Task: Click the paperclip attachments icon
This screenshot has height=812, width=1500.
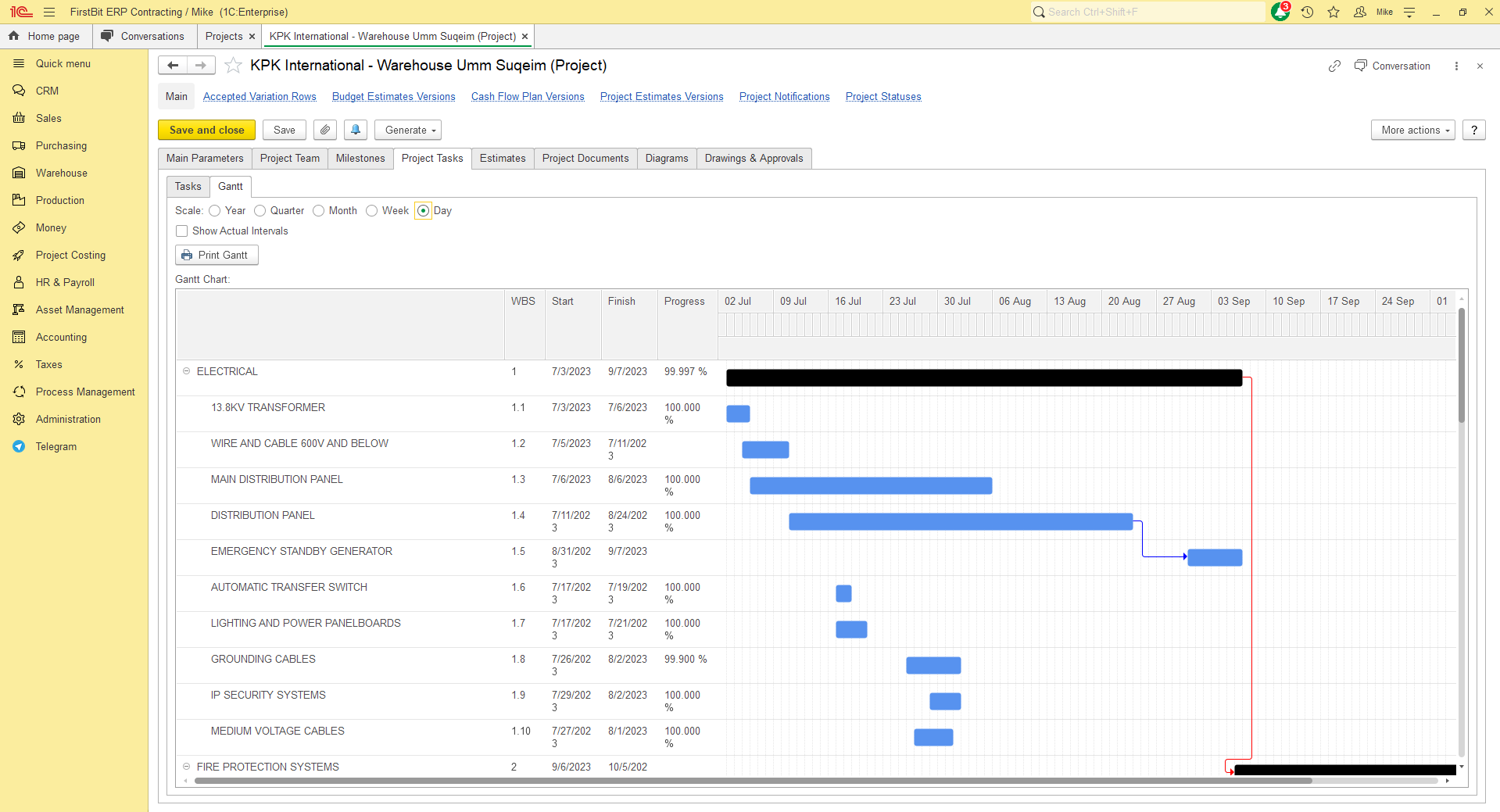Action: pos(325,130)
